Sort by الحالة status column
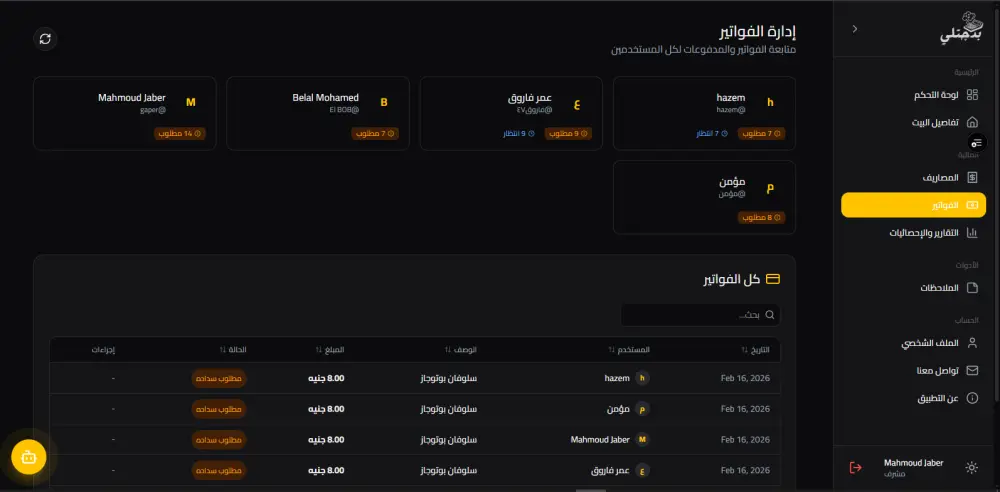The height and width of the screenshot is (492, 1000). pos(233,350)
